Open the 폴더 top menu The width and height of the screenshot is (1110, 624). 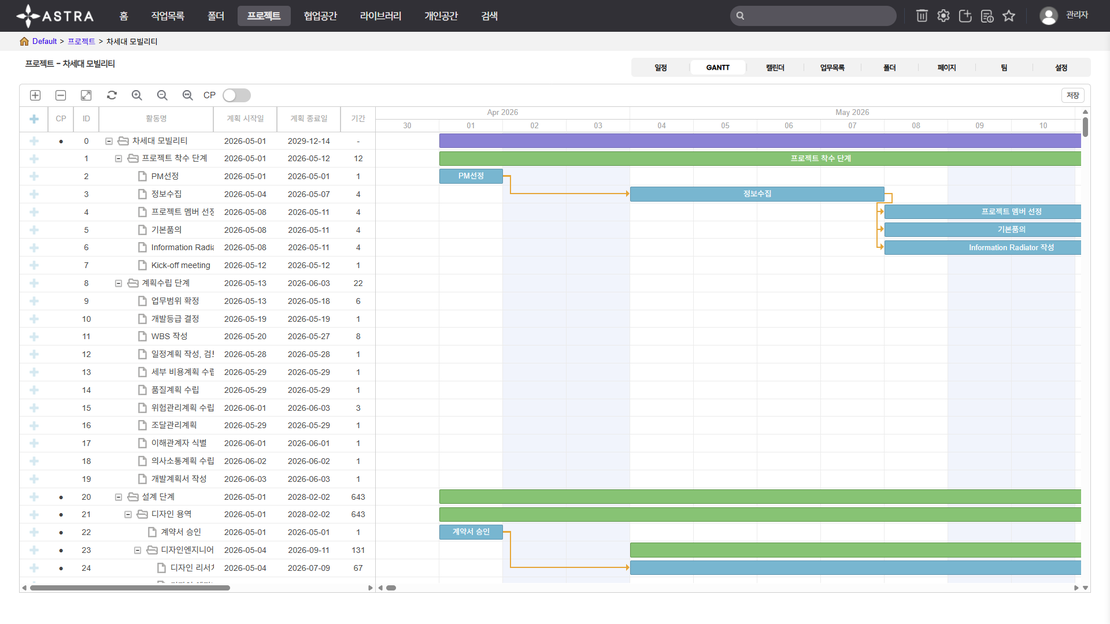216,16
